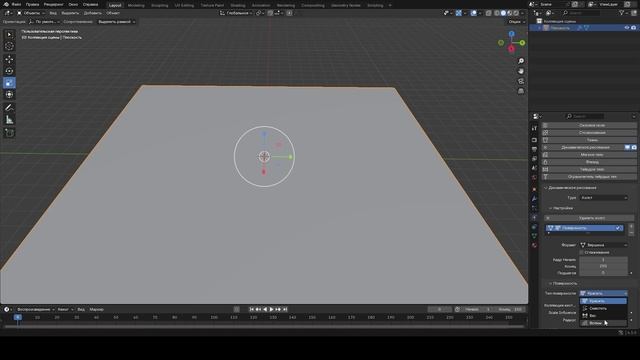Screen dimensions: 640x360
Task: Click the Твёрдое тело physics button
Action: coord(589,169)
